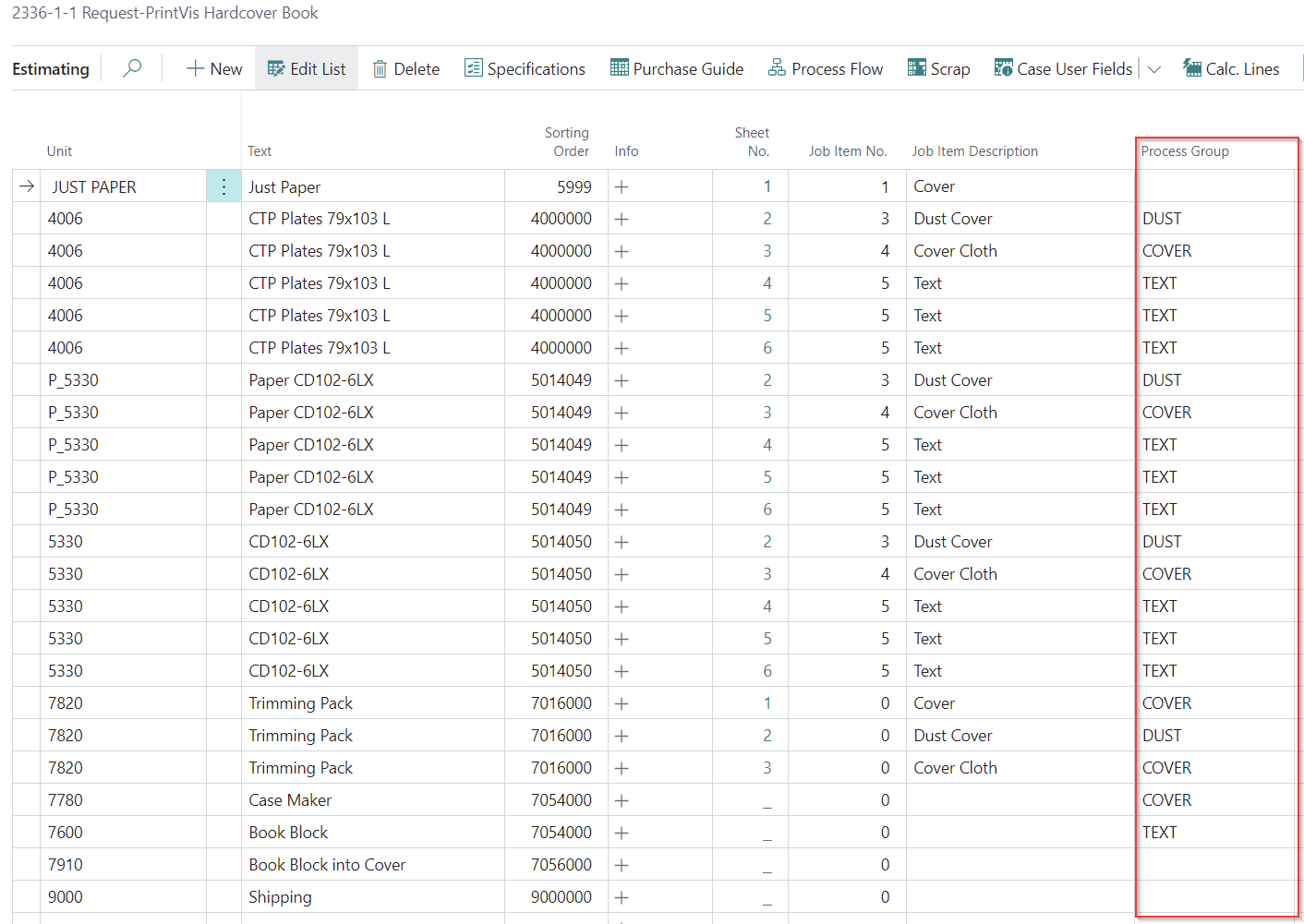1304x924 pixels.
Task: Open the Process Flow action
Action: pyautogui.click(x=826, y=68)
